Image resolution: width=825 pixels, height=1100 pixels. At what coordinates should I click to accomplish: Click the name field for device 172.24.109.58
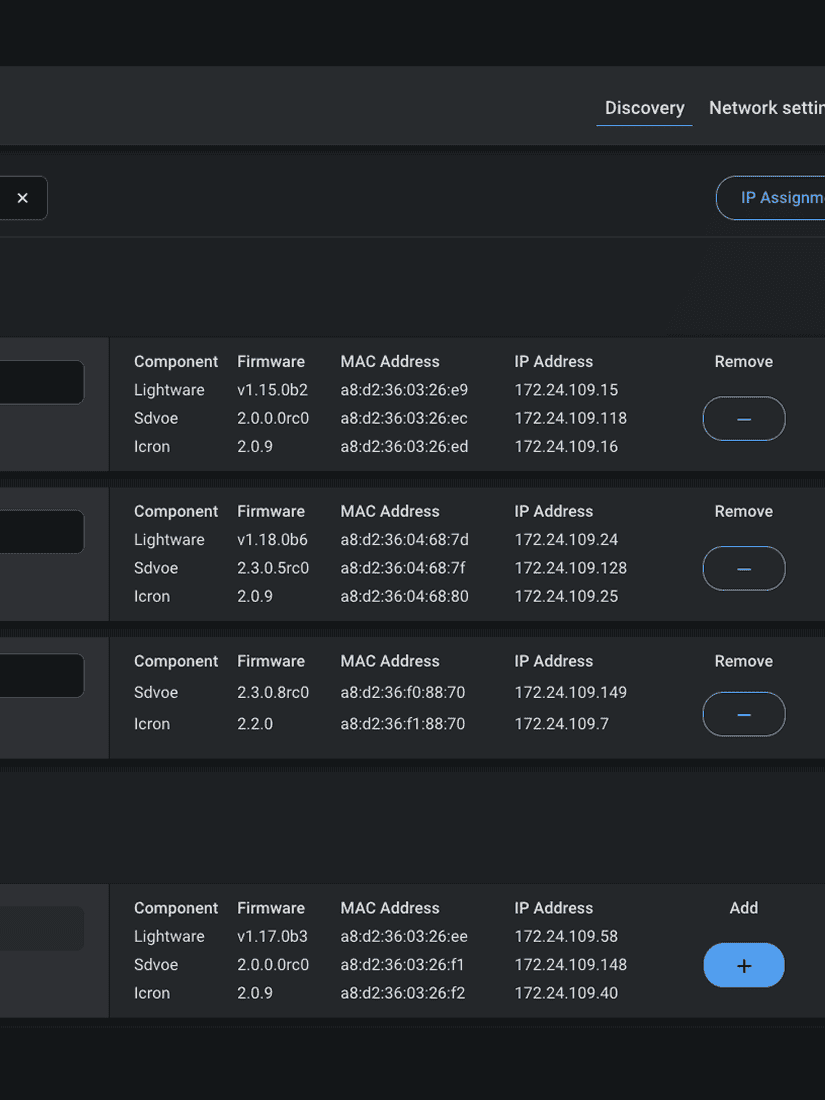pos(42,929)
